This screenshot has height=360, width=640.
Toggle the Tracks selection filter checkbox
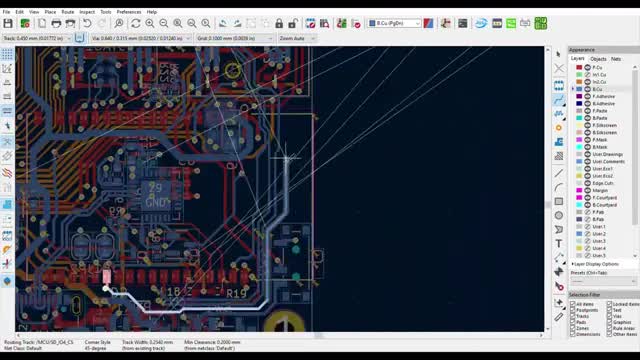tap(573, 316)
